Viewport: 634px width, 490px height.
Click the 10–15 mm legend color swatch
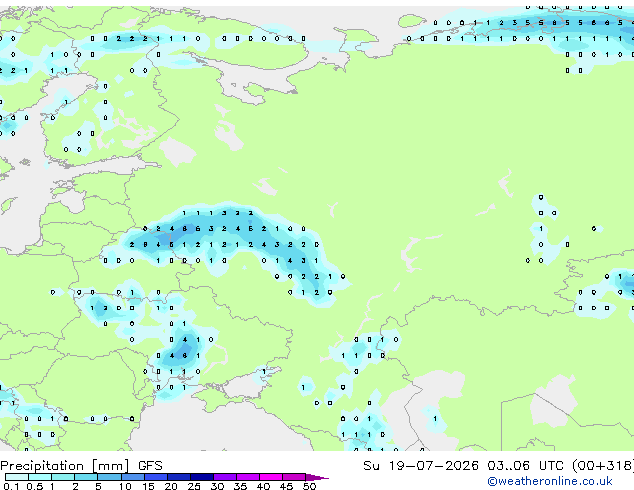point(133,477)
